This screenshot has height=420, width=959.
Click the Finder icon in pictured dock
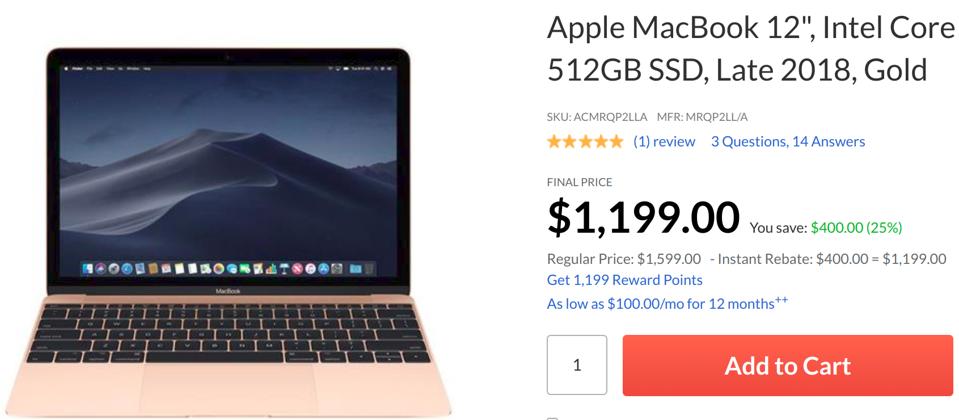point(87,268)
